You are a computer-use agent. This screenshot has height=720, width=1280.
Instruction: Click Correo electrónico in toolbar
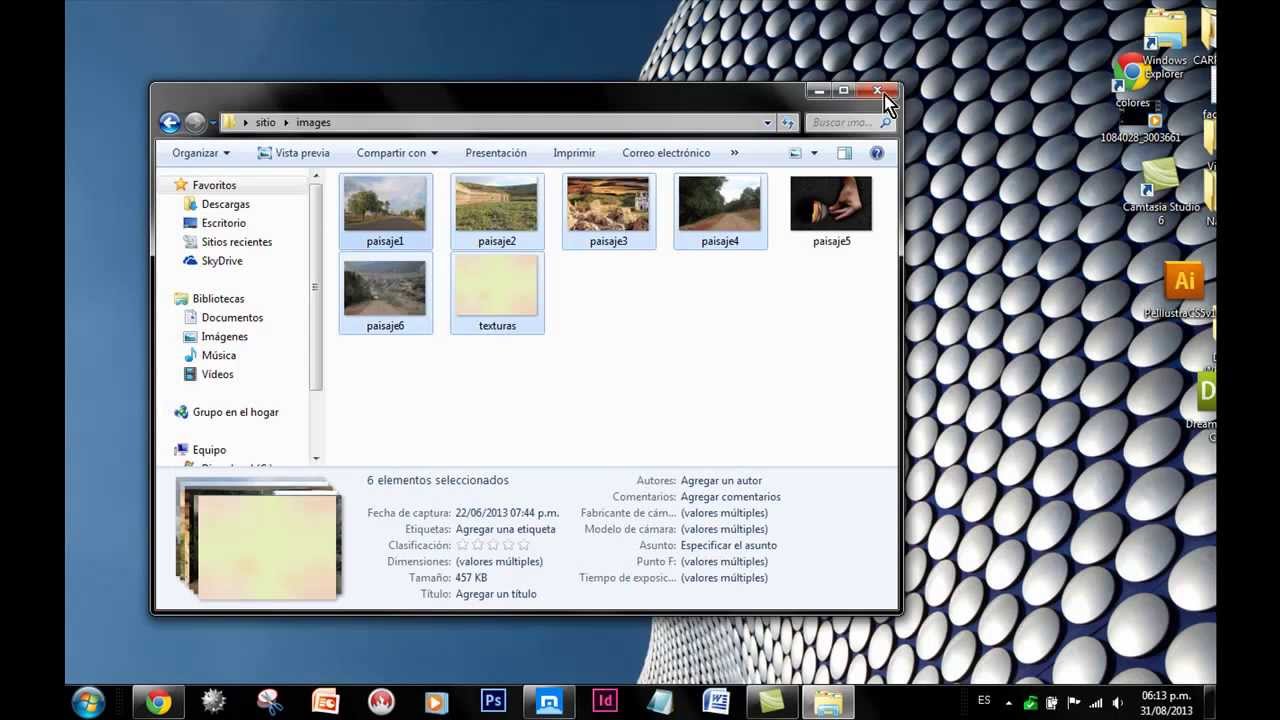[x=666, y=153]
